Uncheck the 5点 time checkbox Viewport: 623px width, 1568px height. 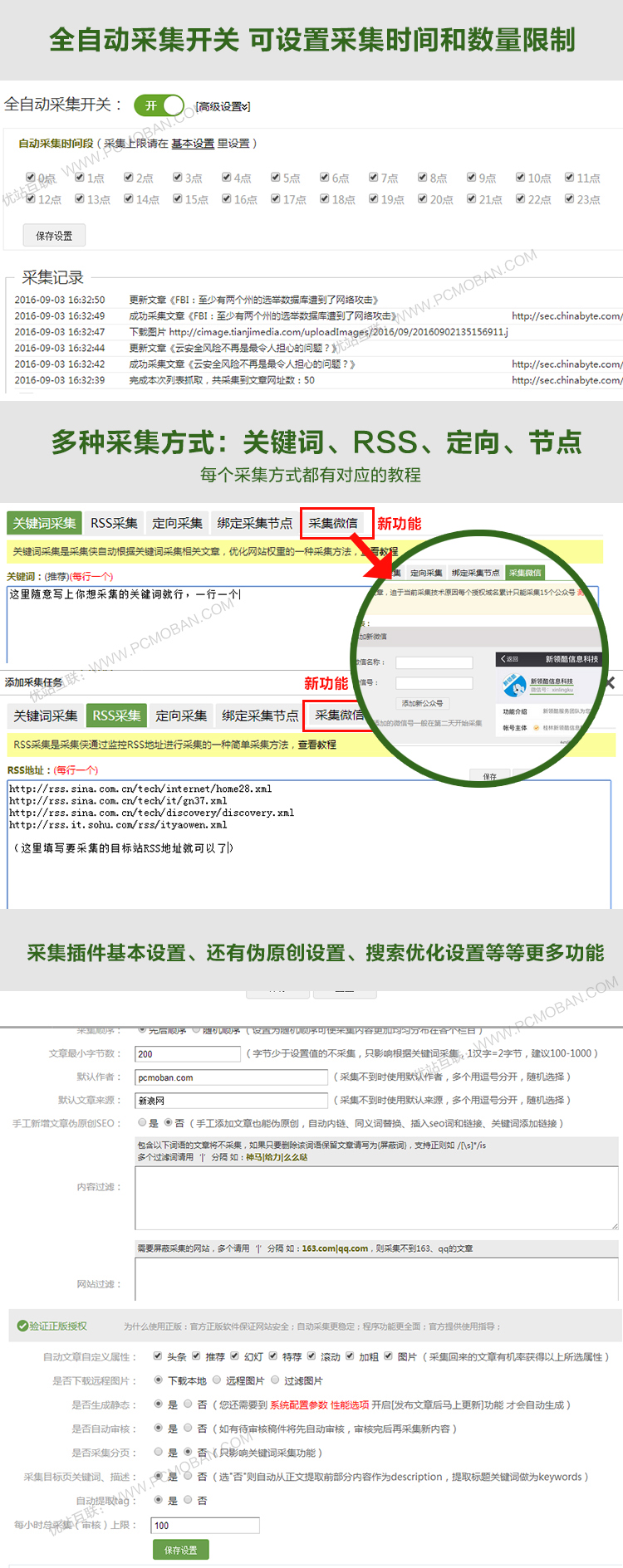click(x=276, y=178)
